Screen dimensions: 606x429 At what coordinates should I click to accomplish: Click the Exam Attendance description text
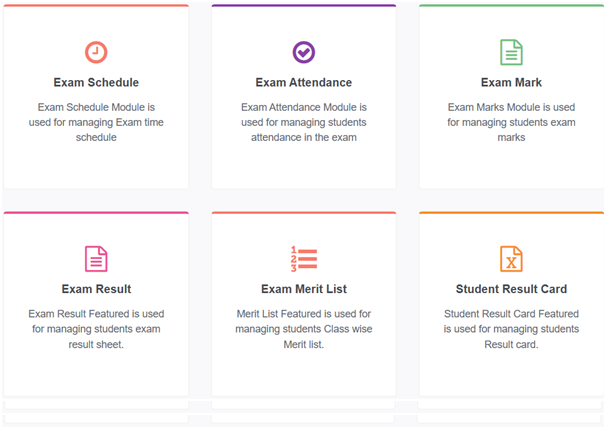(304, 122)
